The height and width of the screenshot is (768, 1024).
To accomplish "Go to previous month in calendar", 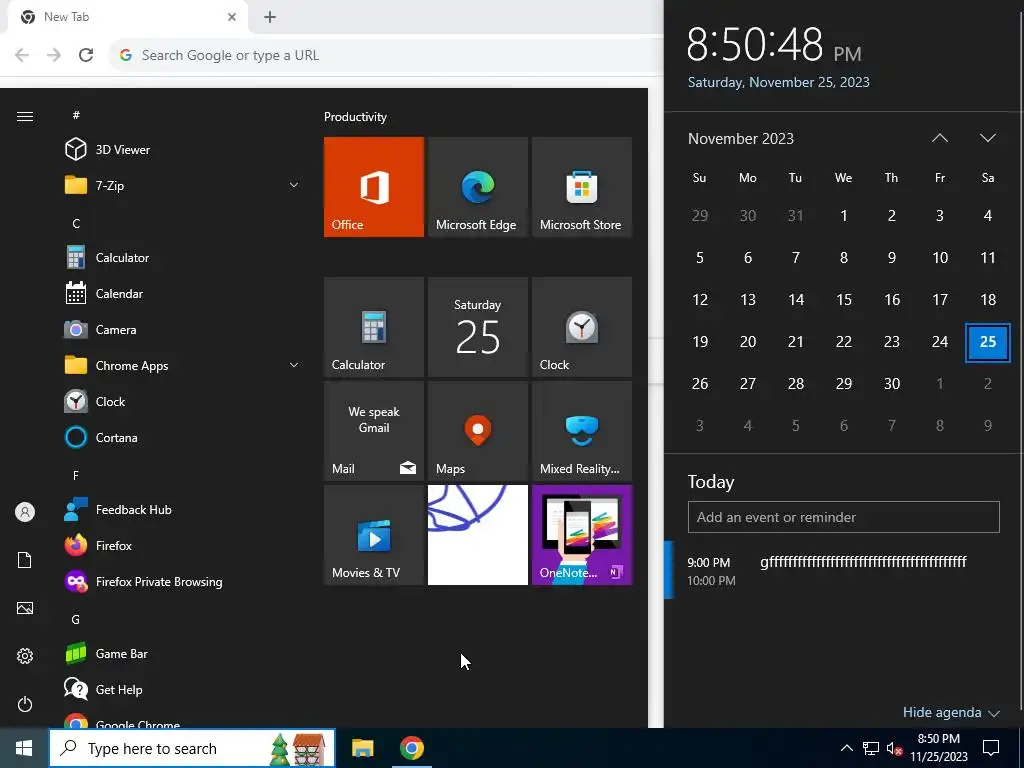I will click(940, 138).
